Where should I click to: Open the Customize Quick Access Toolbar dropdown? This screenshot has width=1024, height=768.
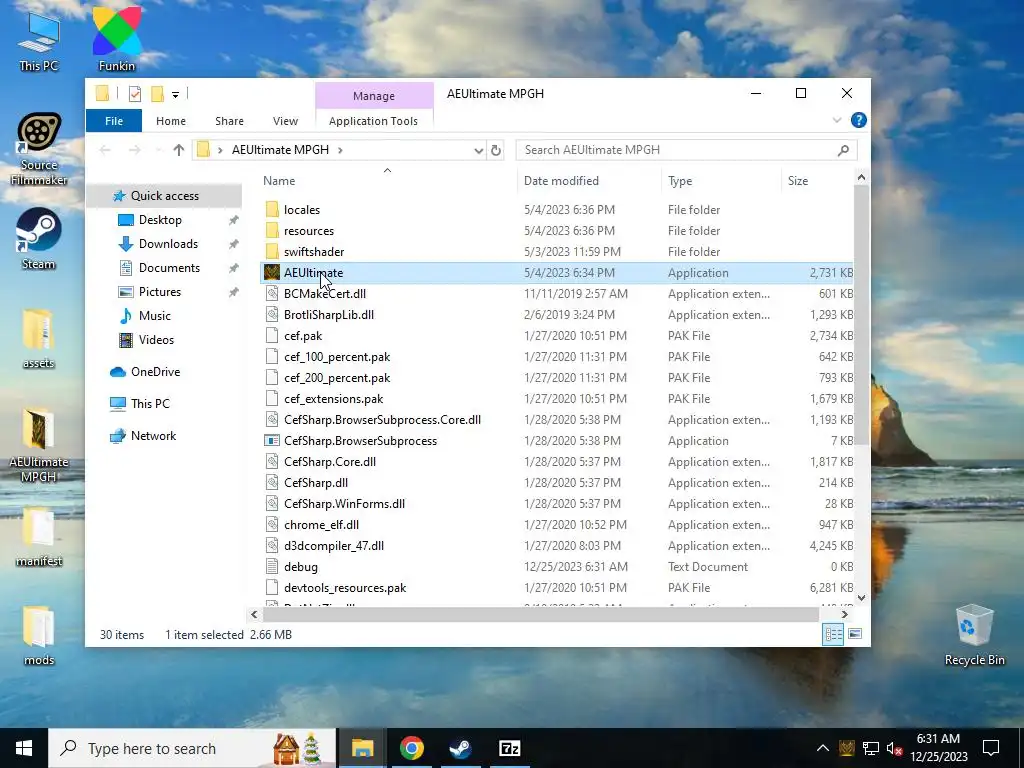(x=175, y=95)
